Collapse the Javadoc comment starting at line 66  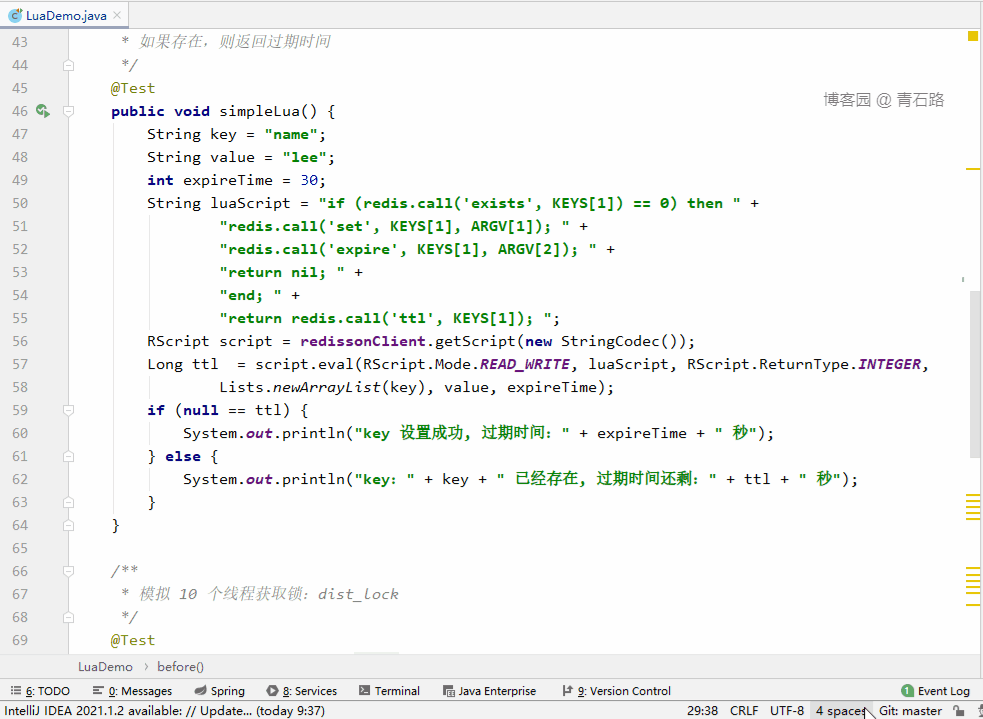[x=68, y=571]
